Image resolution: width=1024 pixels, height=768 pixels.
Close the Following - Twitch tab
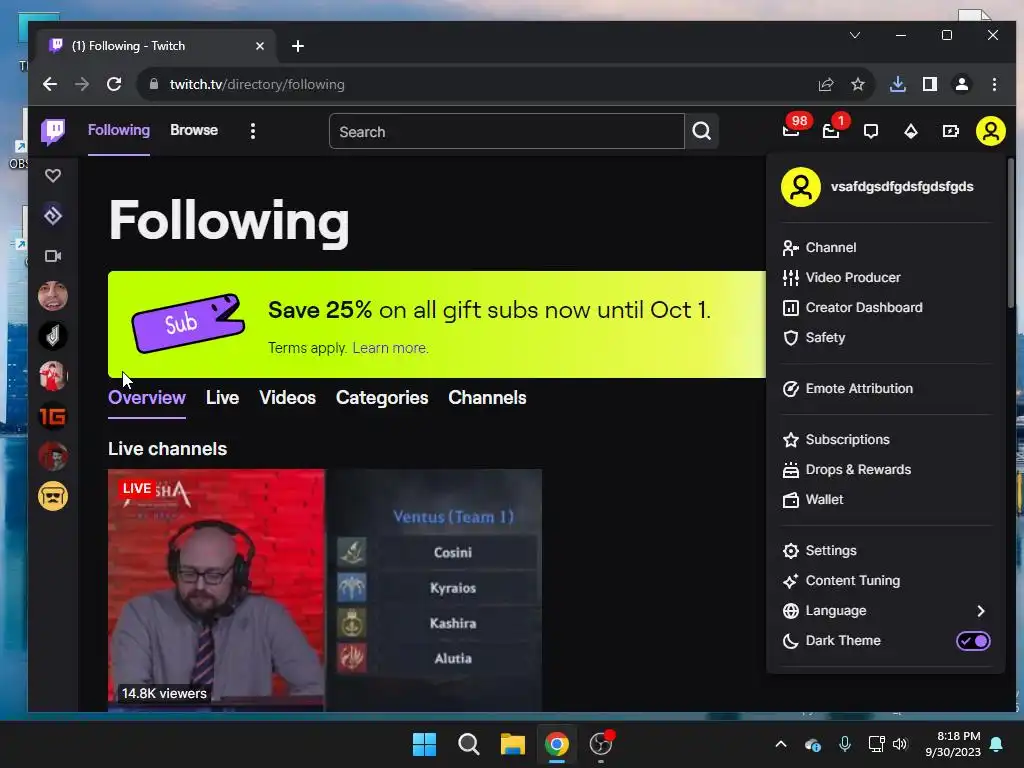pyautogui.click(x=260, y=46)
